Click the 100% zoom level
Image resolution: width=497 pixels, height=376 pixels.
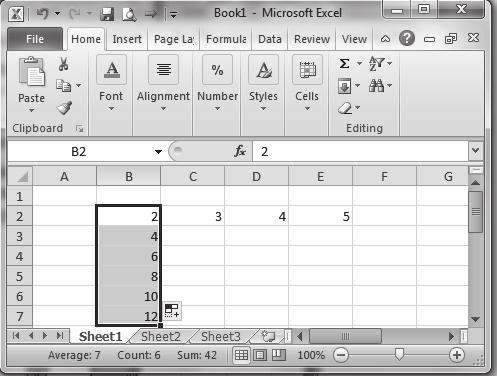point(311,355)
